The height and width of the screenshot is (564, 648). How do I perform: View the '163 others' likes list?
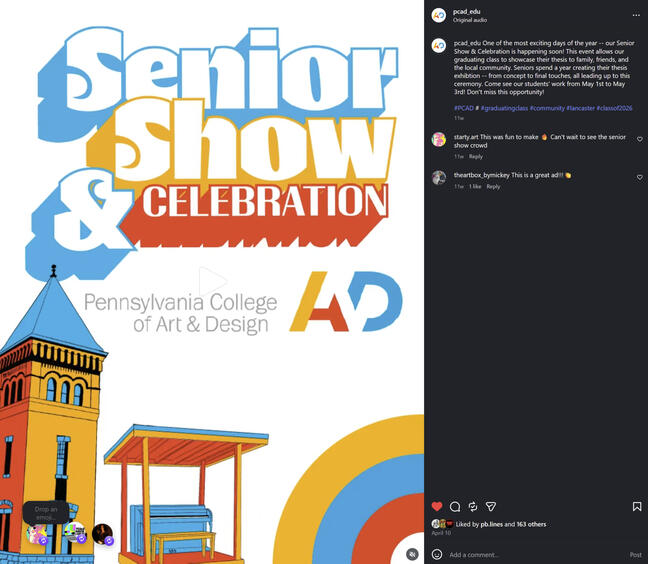[x=531, y=524]
